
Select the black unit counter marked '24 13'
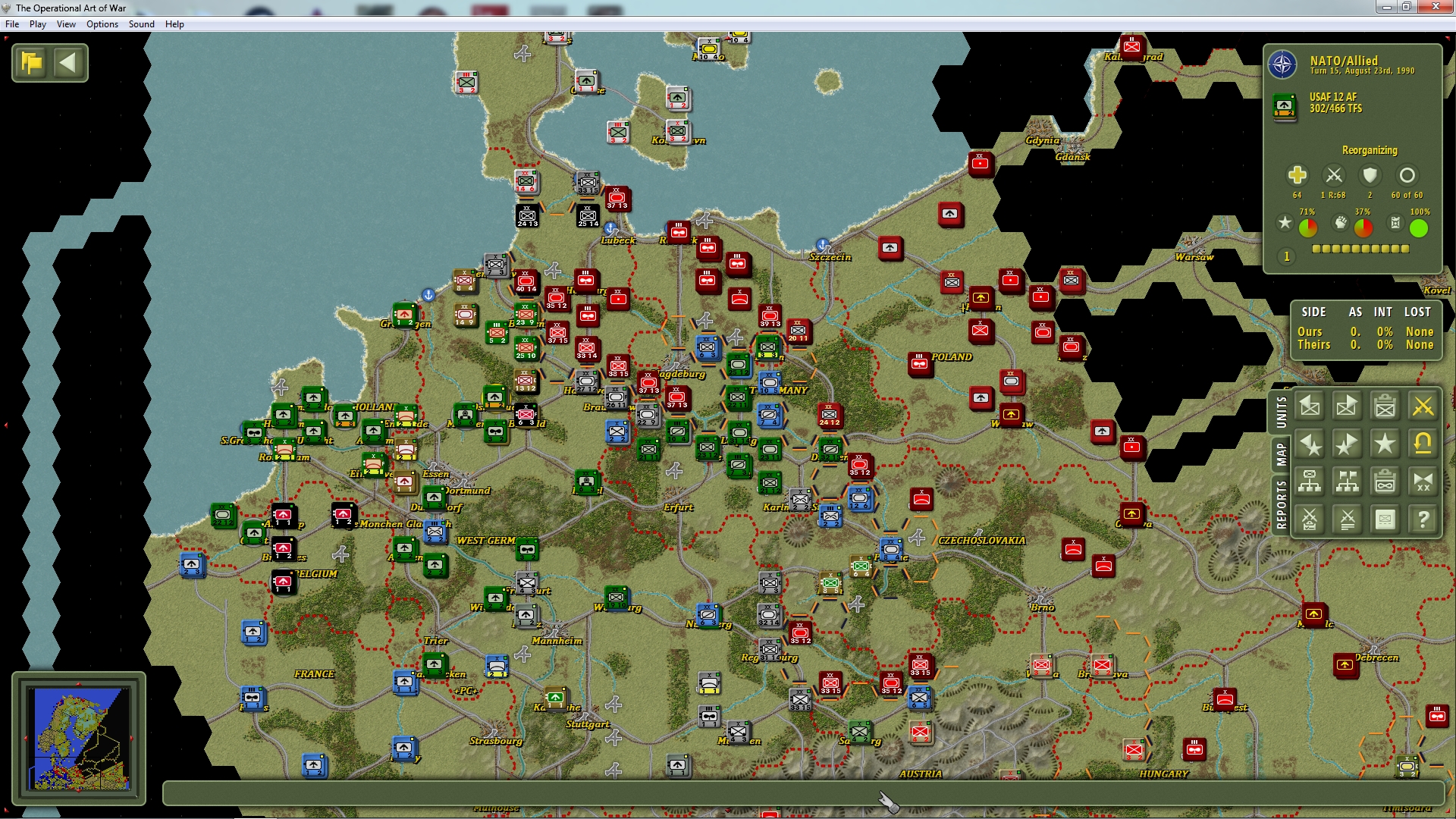coord(527,216)
